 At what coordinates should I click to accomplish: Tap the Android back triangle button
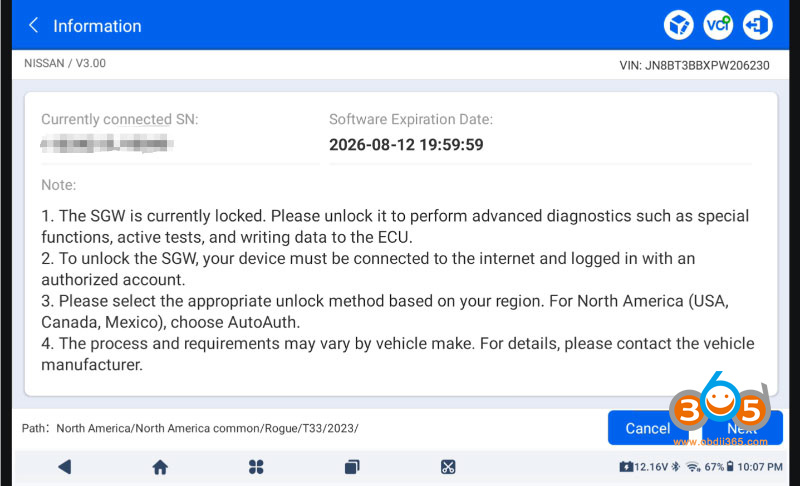coord(64,467)
